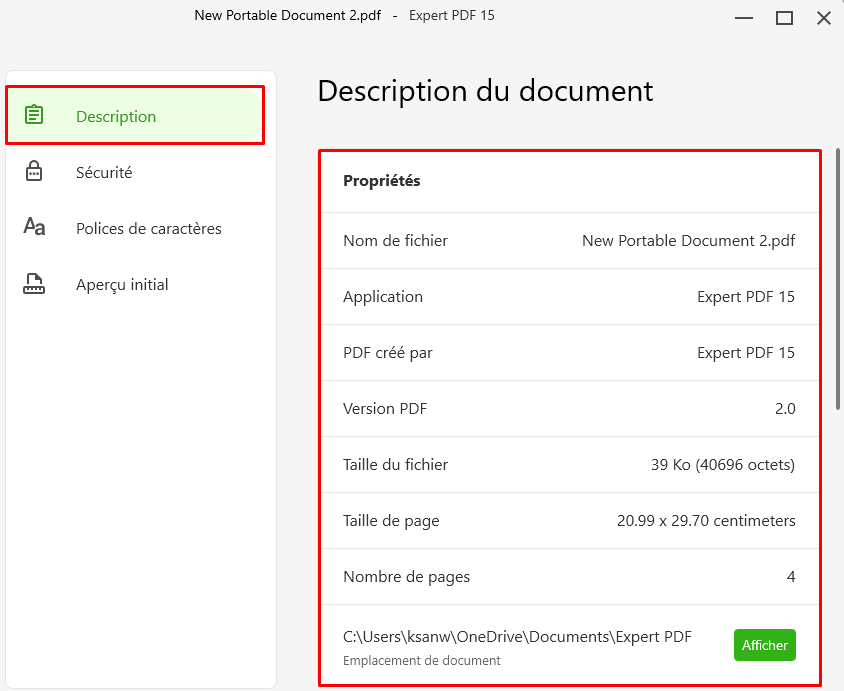This screenshot has height=691, width=844.
Task: Switch to the Sécurité tab
Action: pyautogui.click(x=135, y=172)
